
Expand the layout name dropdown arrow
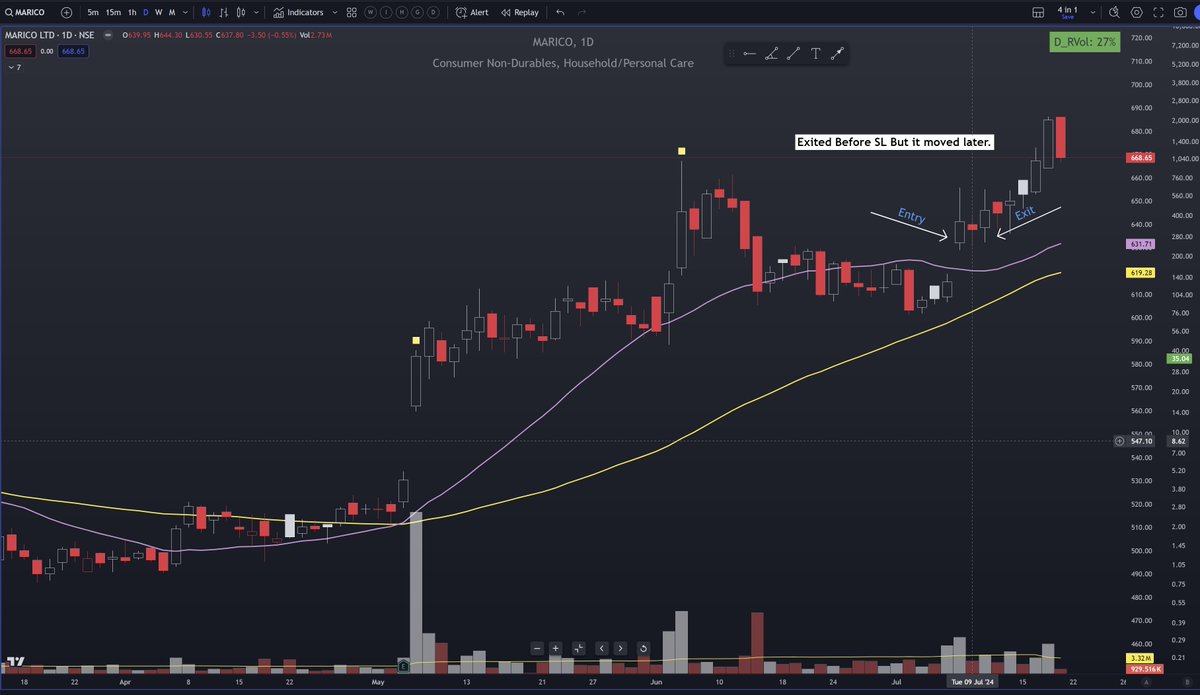click(x=1091, y=13)
